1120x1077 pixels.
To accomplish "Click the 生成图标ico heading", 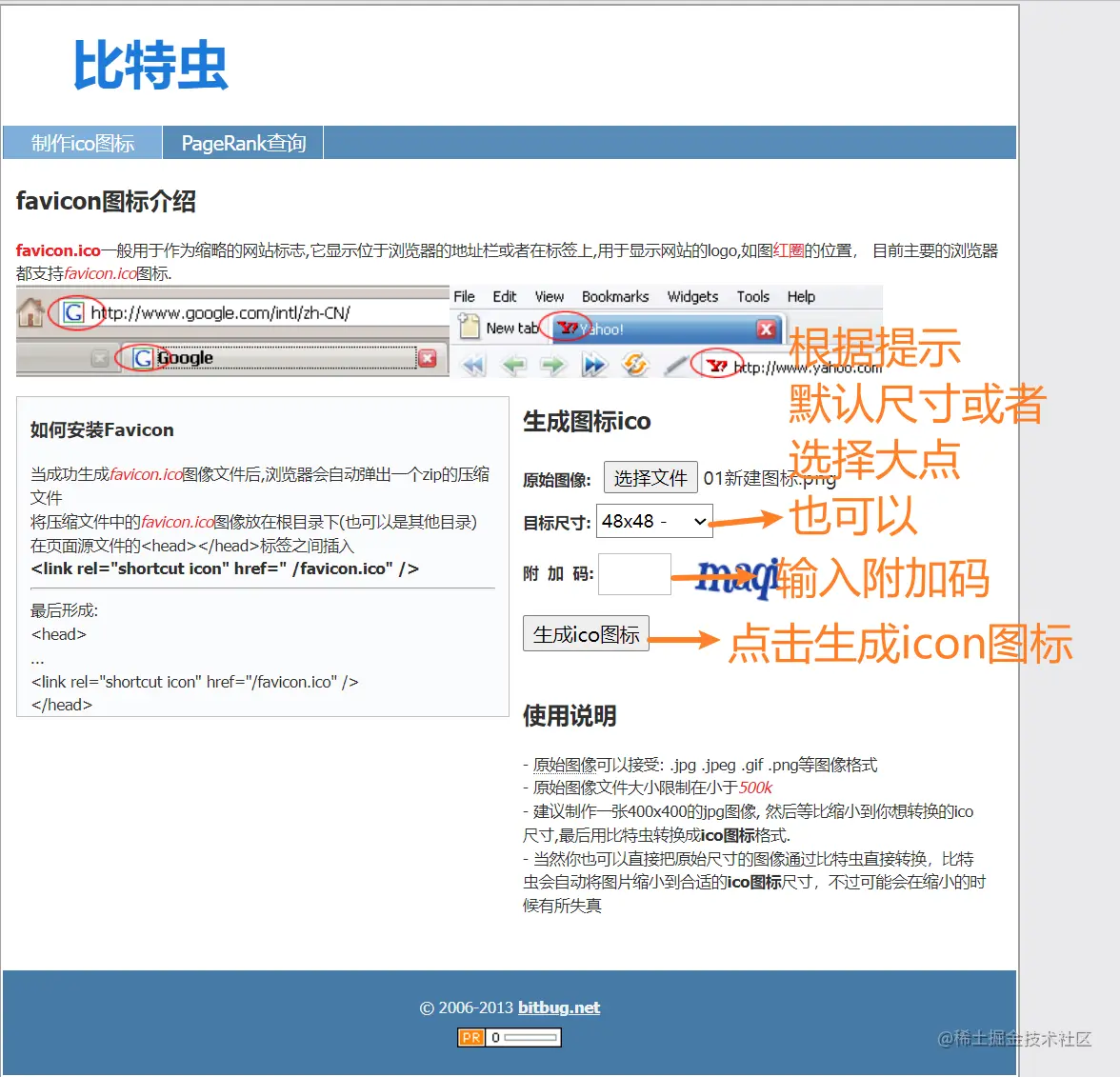I will pyautogui.click(x=587, y=421).
